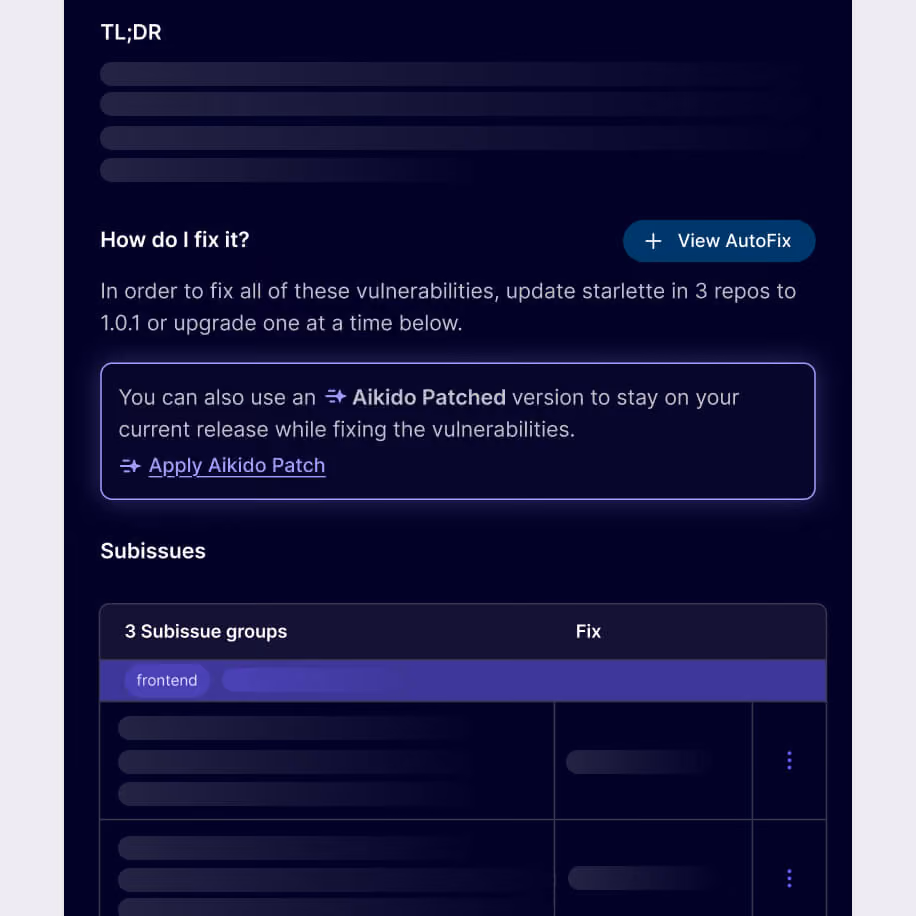Click the plus icon in View AutoFix
Image resolution: width=916 pixels, height=916 pixels.
tap(653, 241)
